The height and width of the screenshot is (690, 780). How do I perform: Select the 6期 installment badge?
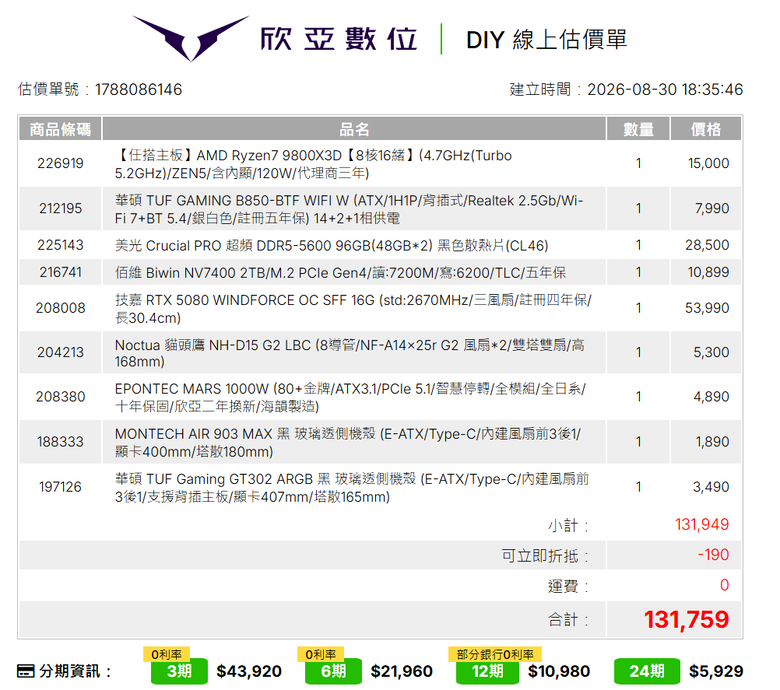click(333, 671)
